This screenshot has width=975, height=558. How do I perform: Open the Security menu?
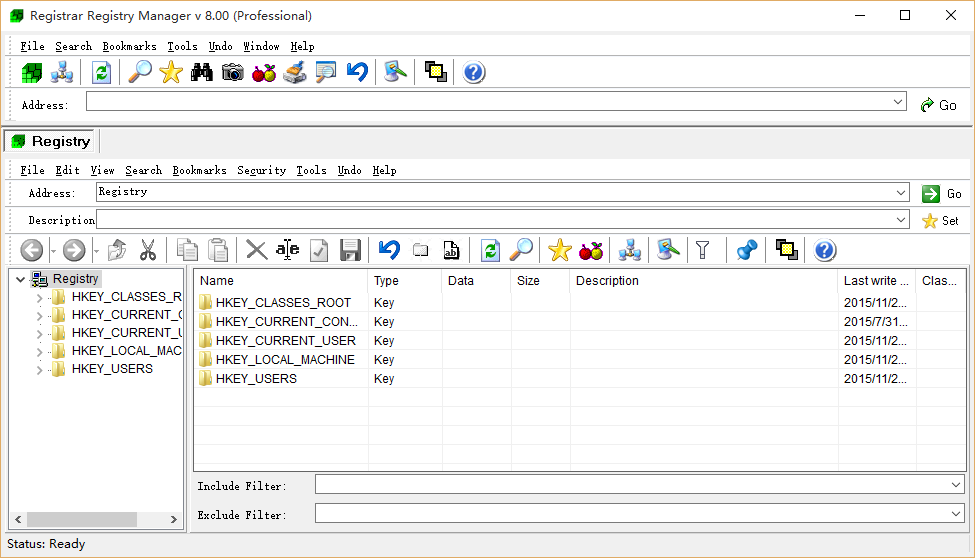click(x=262, y=170)
